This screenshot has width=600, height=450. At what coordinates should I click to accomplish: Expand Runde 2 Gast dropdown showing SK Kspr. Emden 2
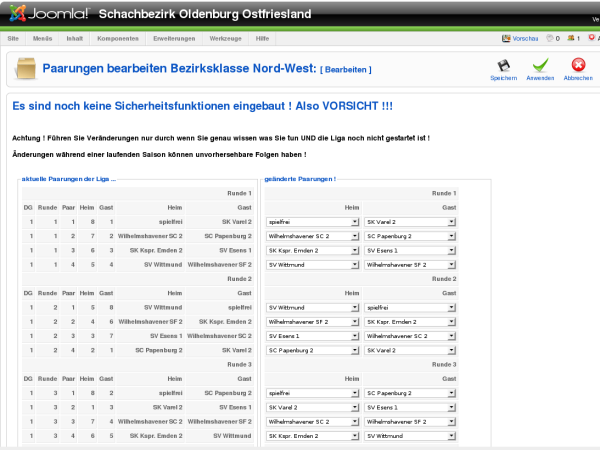[410, 322]
